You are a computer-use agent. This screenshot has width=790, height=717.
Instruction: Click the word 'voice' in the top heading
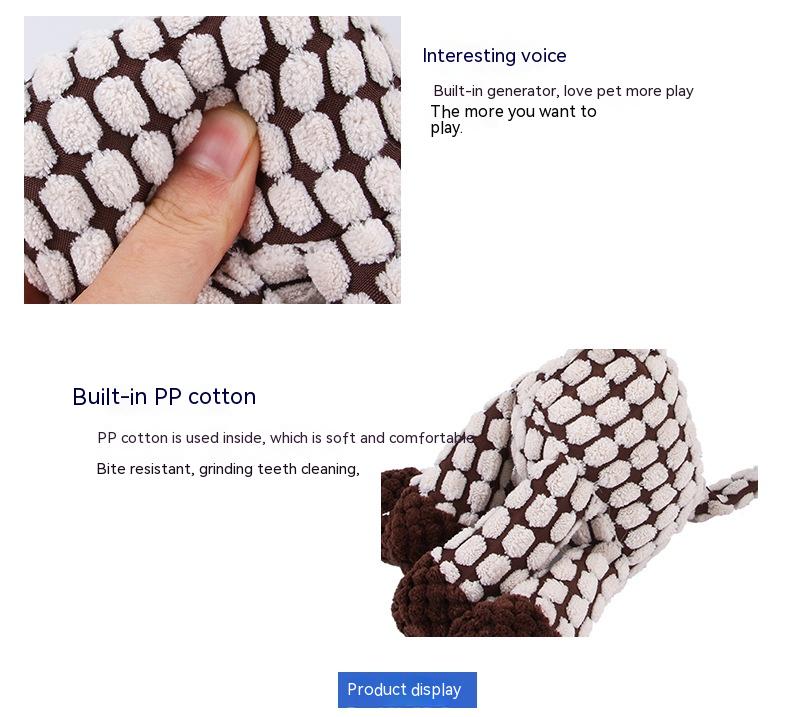coord(544,55)
